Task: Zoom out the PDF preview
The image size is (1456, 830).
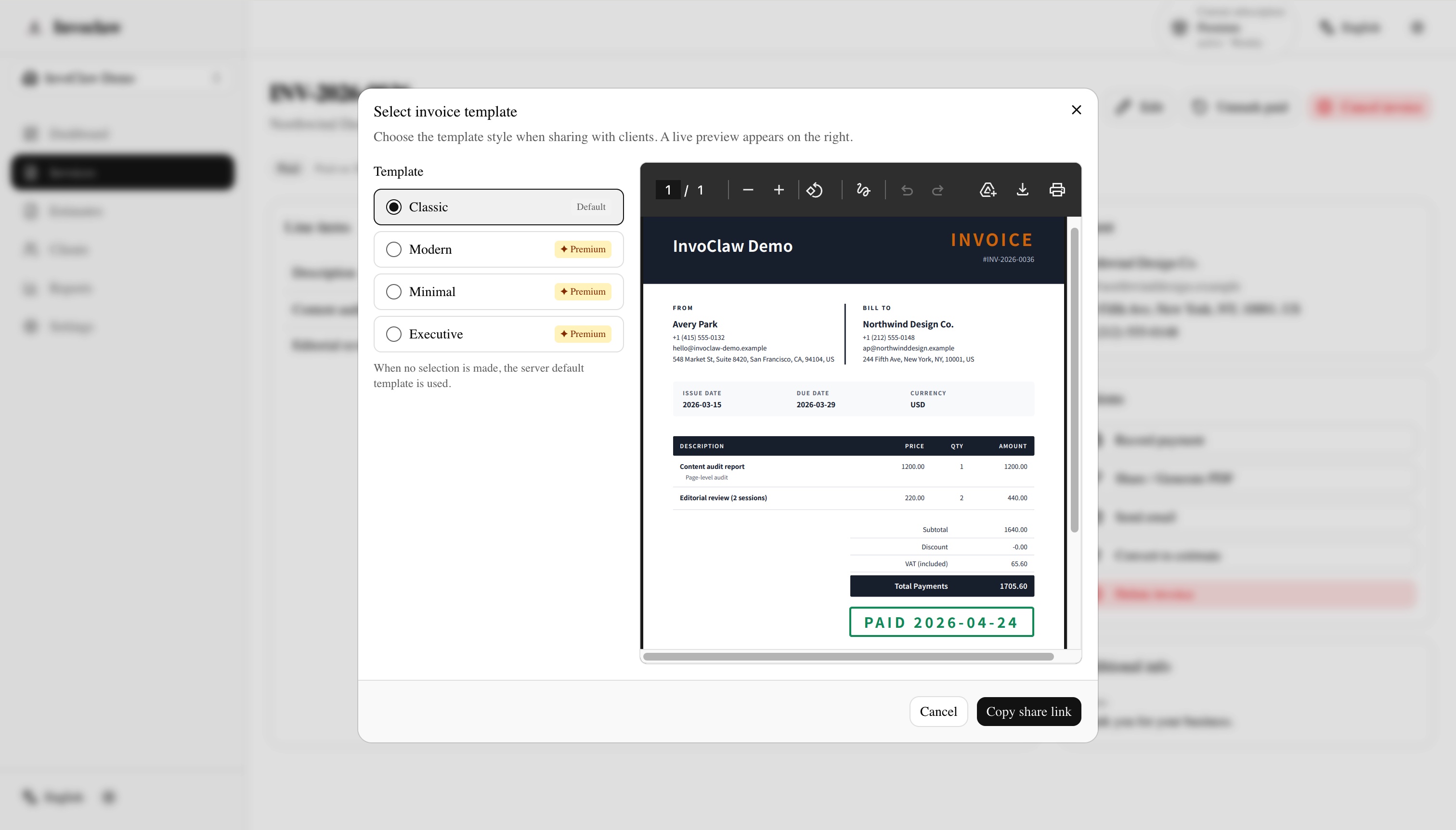Action: (x=748, y=190)
